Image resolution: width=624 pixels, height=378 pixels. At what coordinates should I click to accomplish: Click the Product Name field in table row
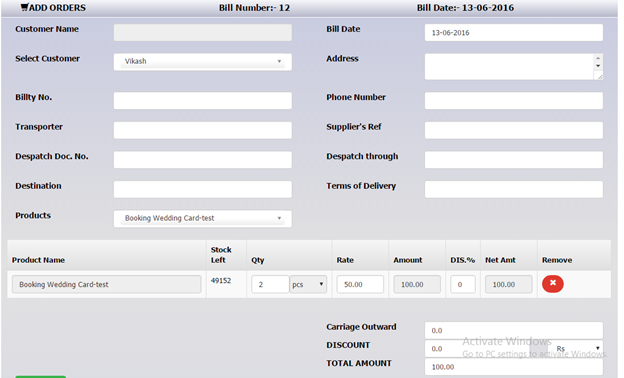(106, 284)
